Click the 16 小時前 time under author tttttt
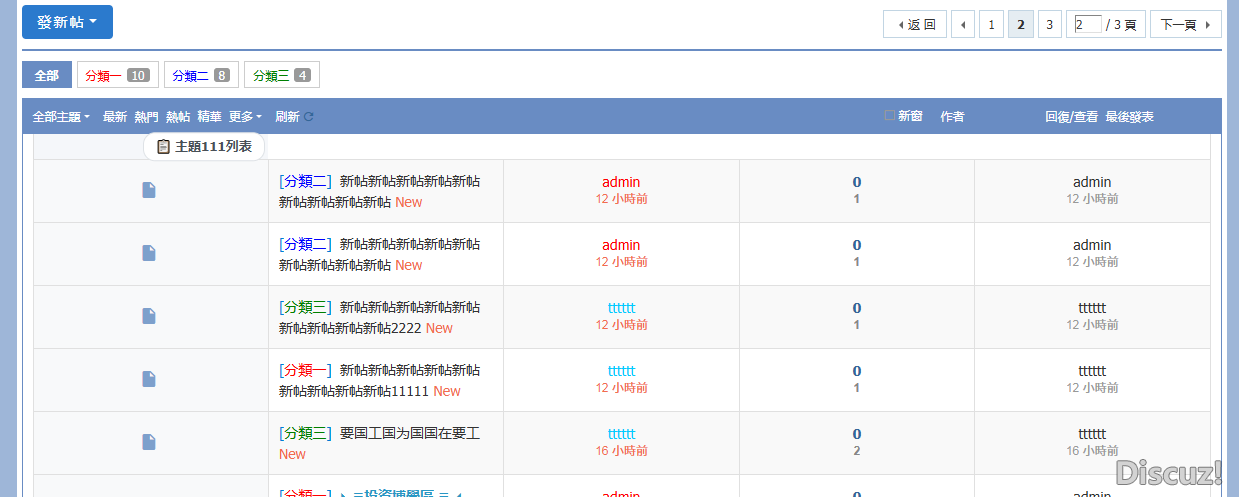1239x497 pixels. (x=621, y=451)
